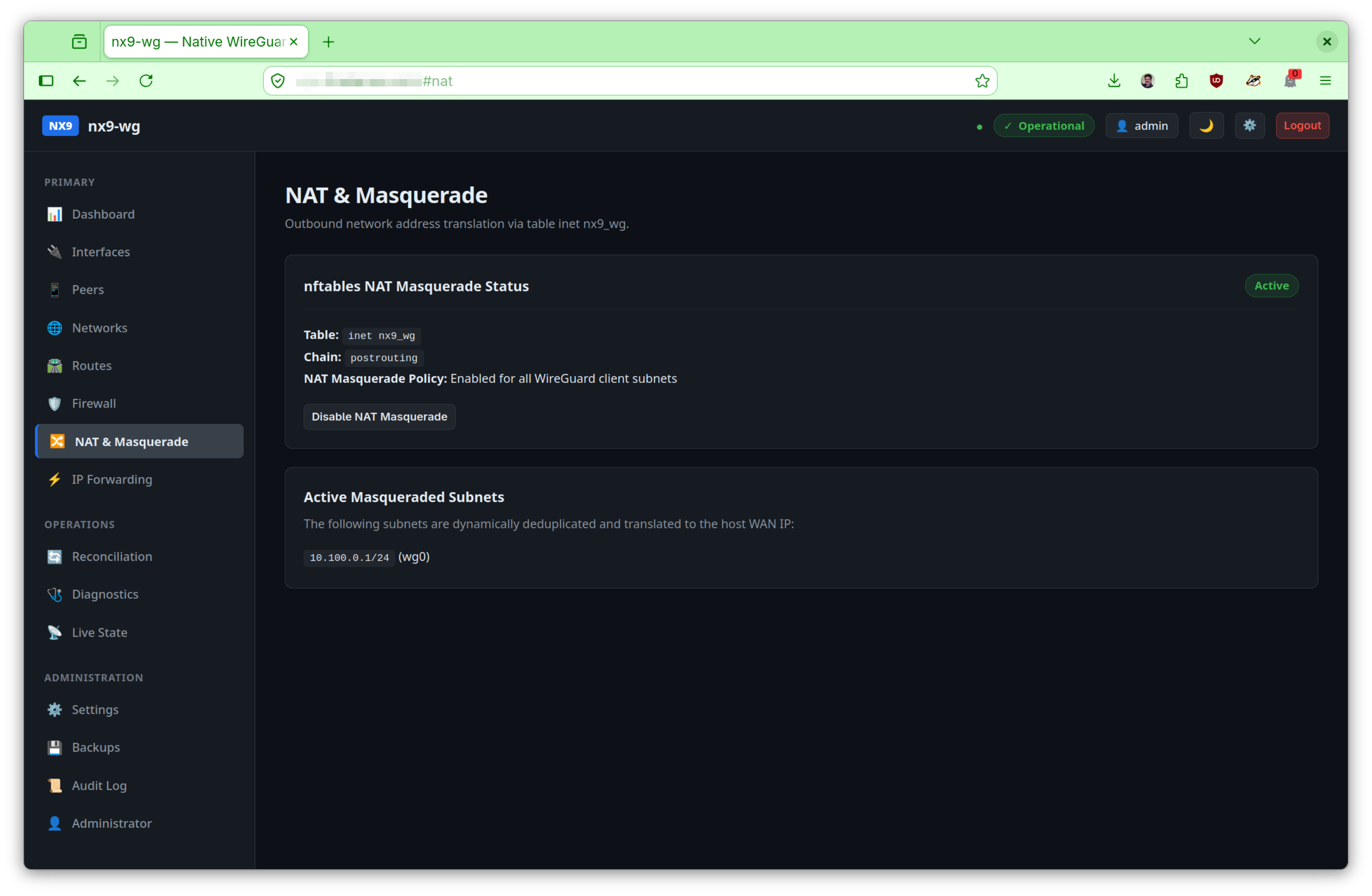Log out with the Logout button

click(x=1302, y=126)
